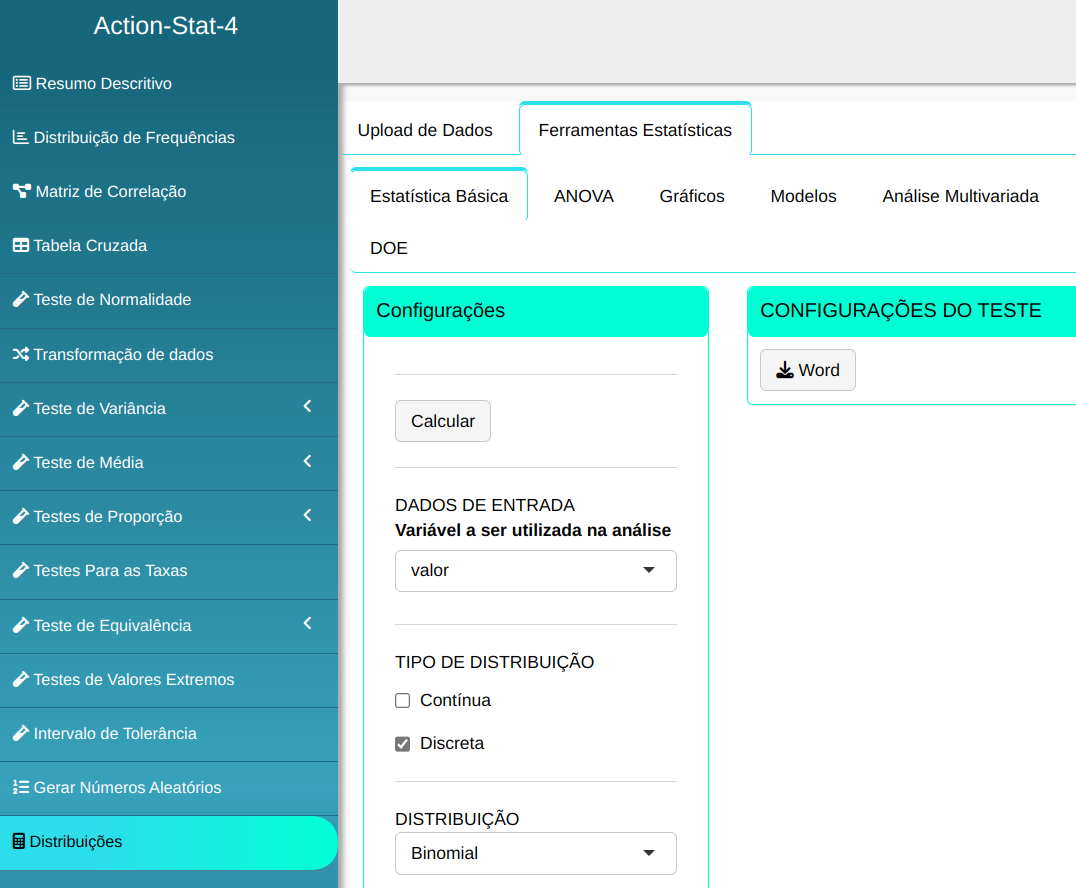Expand the Testes de Proporção submenu chevron
Image resolution: width=1076 pixels, height=888 pixels.
click(307, 515)
